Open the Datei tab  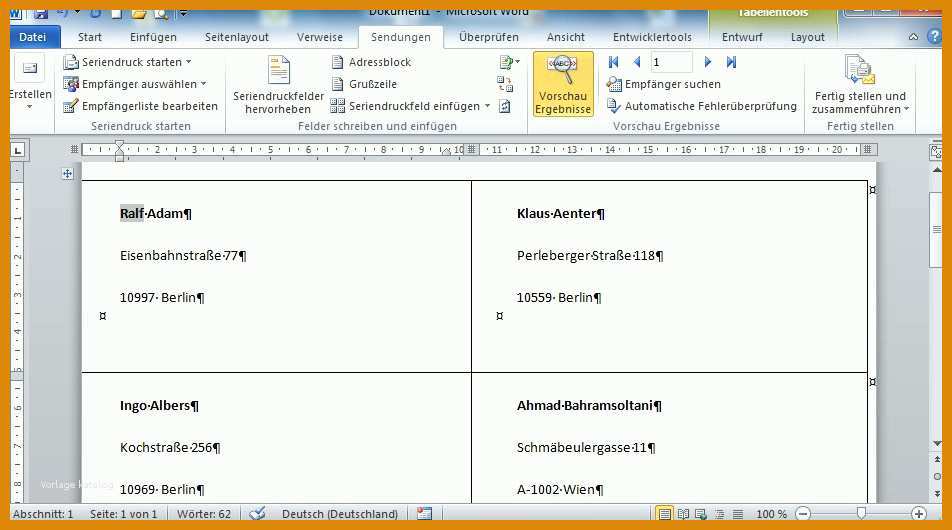[33, 37]
